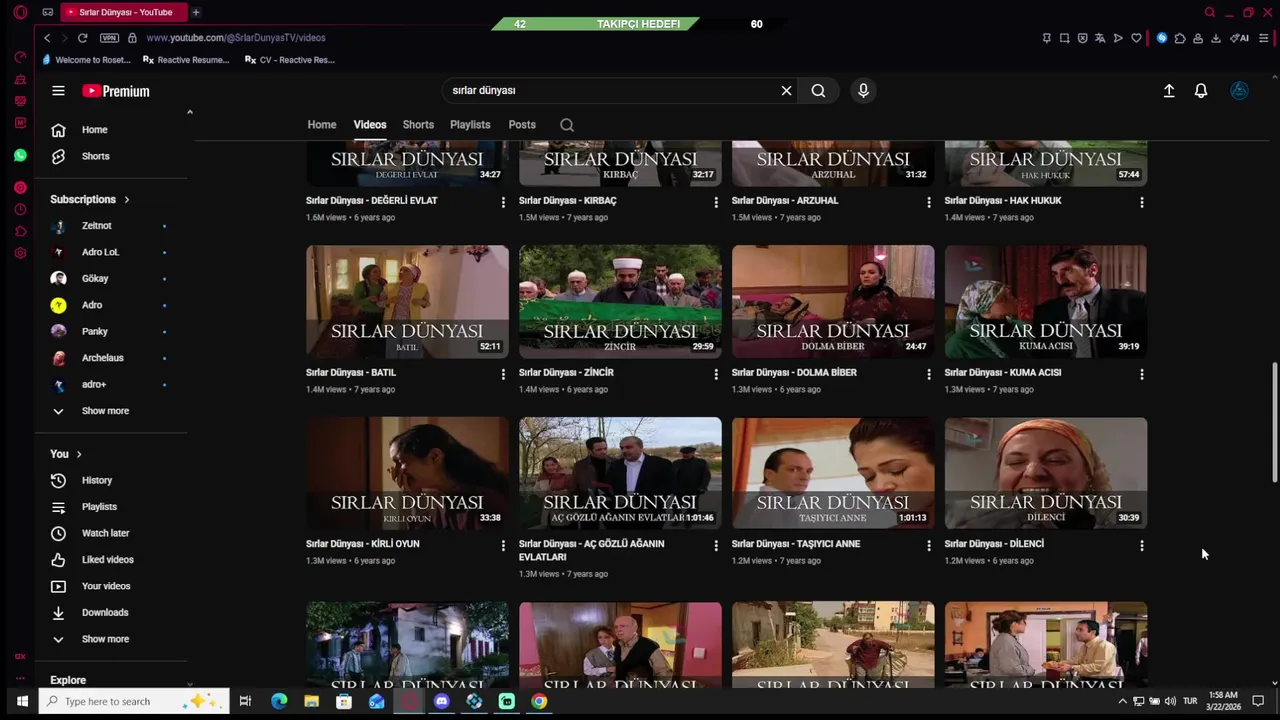Screen dimensions: 1280x720
Task: Open Welcome to Rosetta bookmark
Action: 87,60
